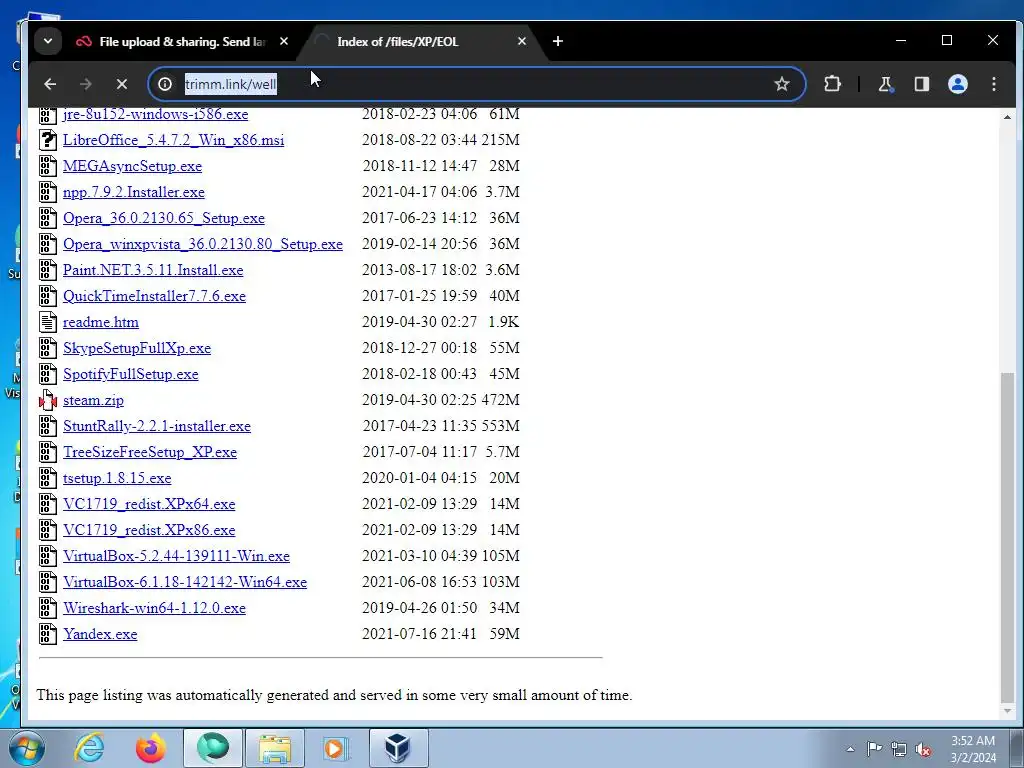Viewport: 1024px width, 768px height.
Task: Open the readme.htm link
Action: [x=101, y=323]
